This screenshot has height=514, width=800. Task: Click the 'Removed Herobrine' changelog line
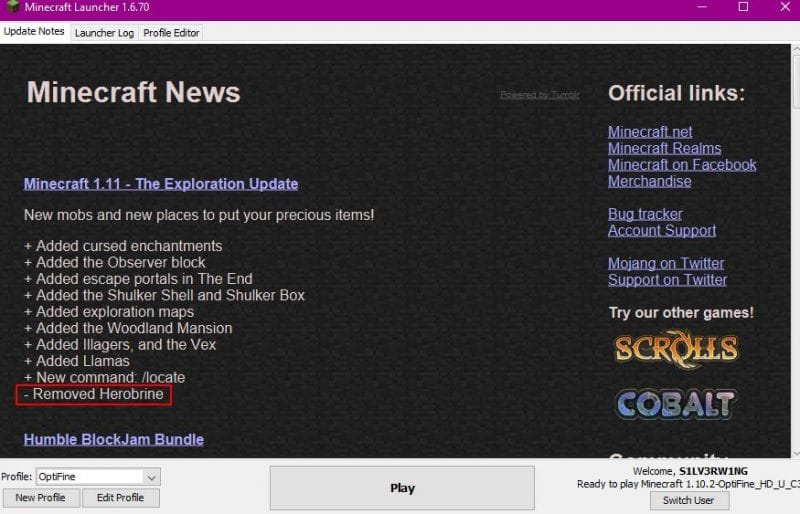[94, 394]
